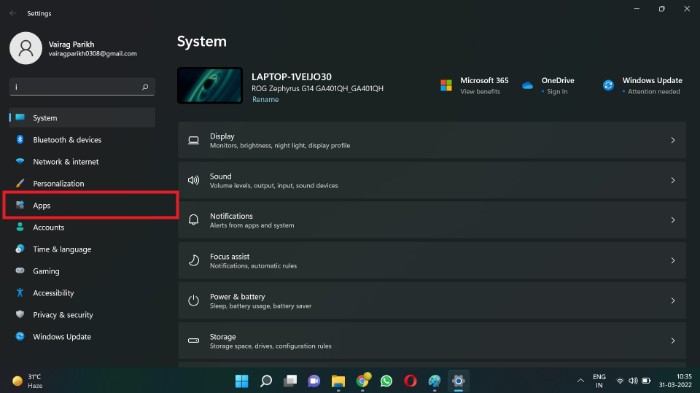Click Sign in under OneDrive
The width and height of the screenshot is (700, 393).
click(557, 92)
